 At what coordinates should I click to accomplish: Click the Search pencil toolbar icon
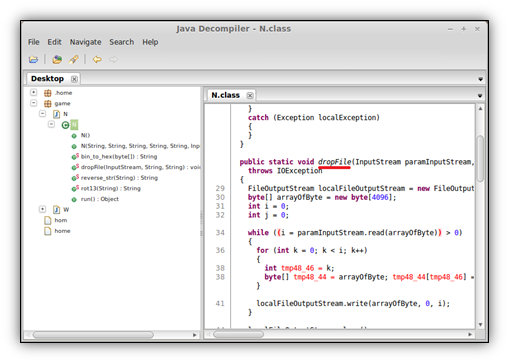click(x=73, y=60)
